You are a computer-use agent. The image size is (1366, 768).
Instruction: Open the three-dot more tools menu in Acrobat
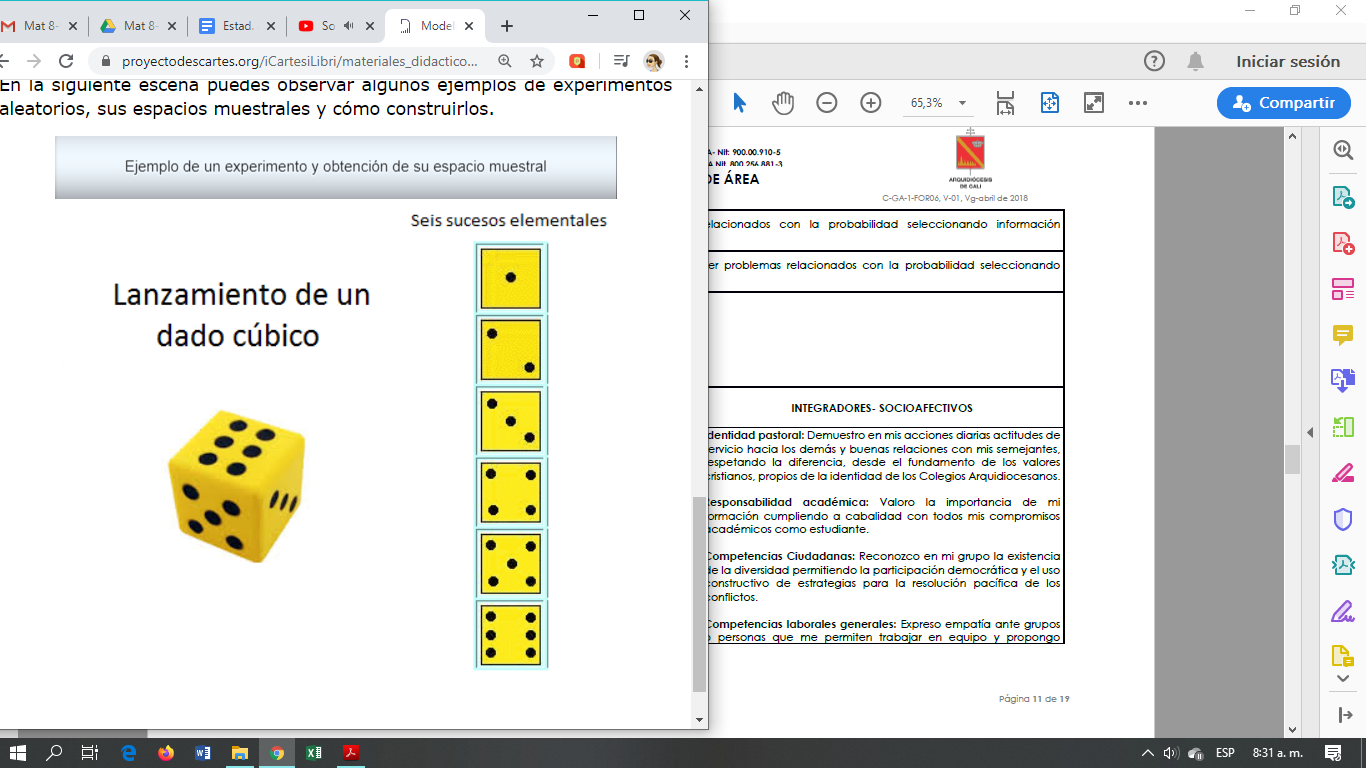1138,103
